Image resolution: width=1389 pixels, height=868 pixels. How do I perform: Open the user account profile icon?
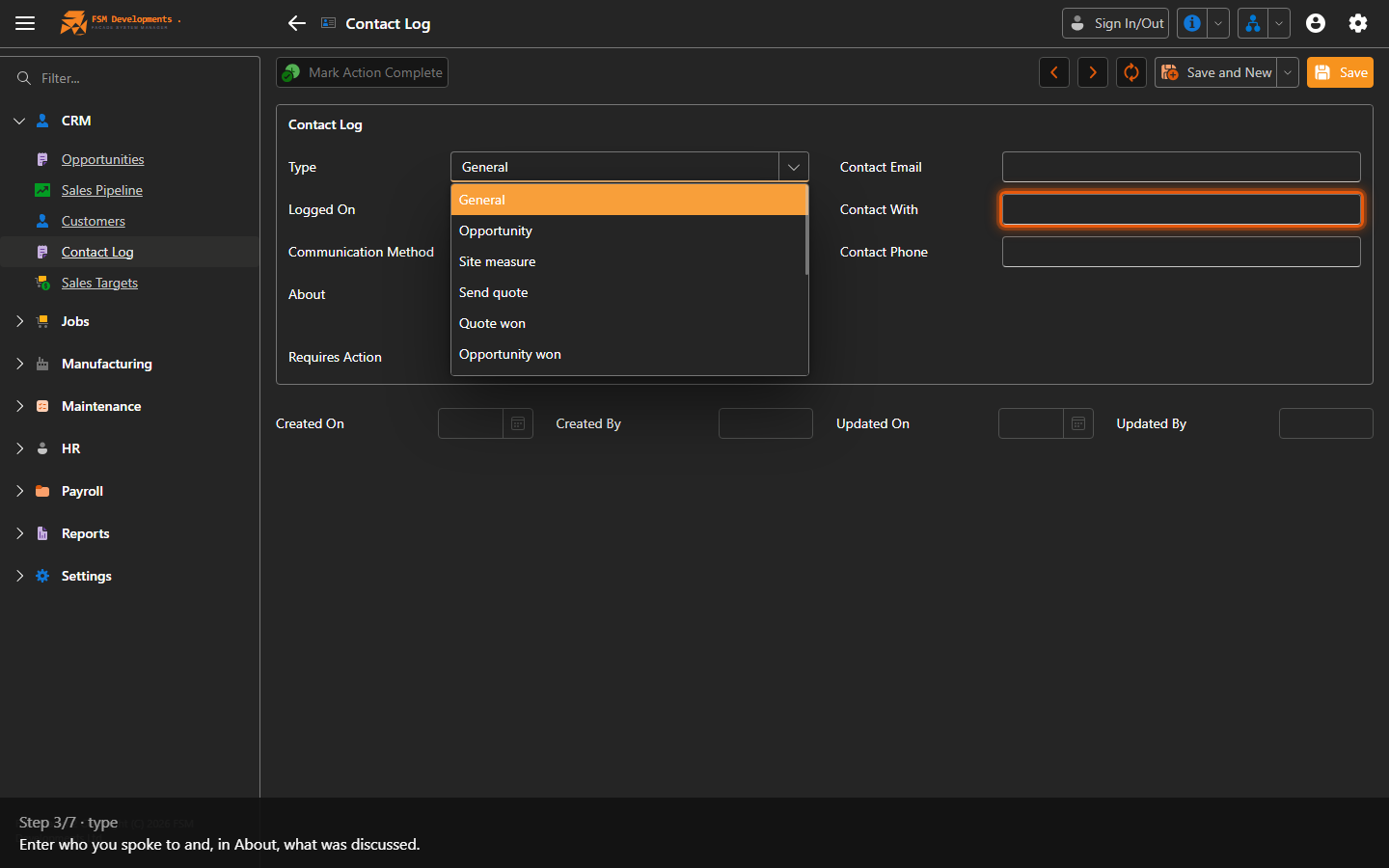click(x=1316, y=23)
